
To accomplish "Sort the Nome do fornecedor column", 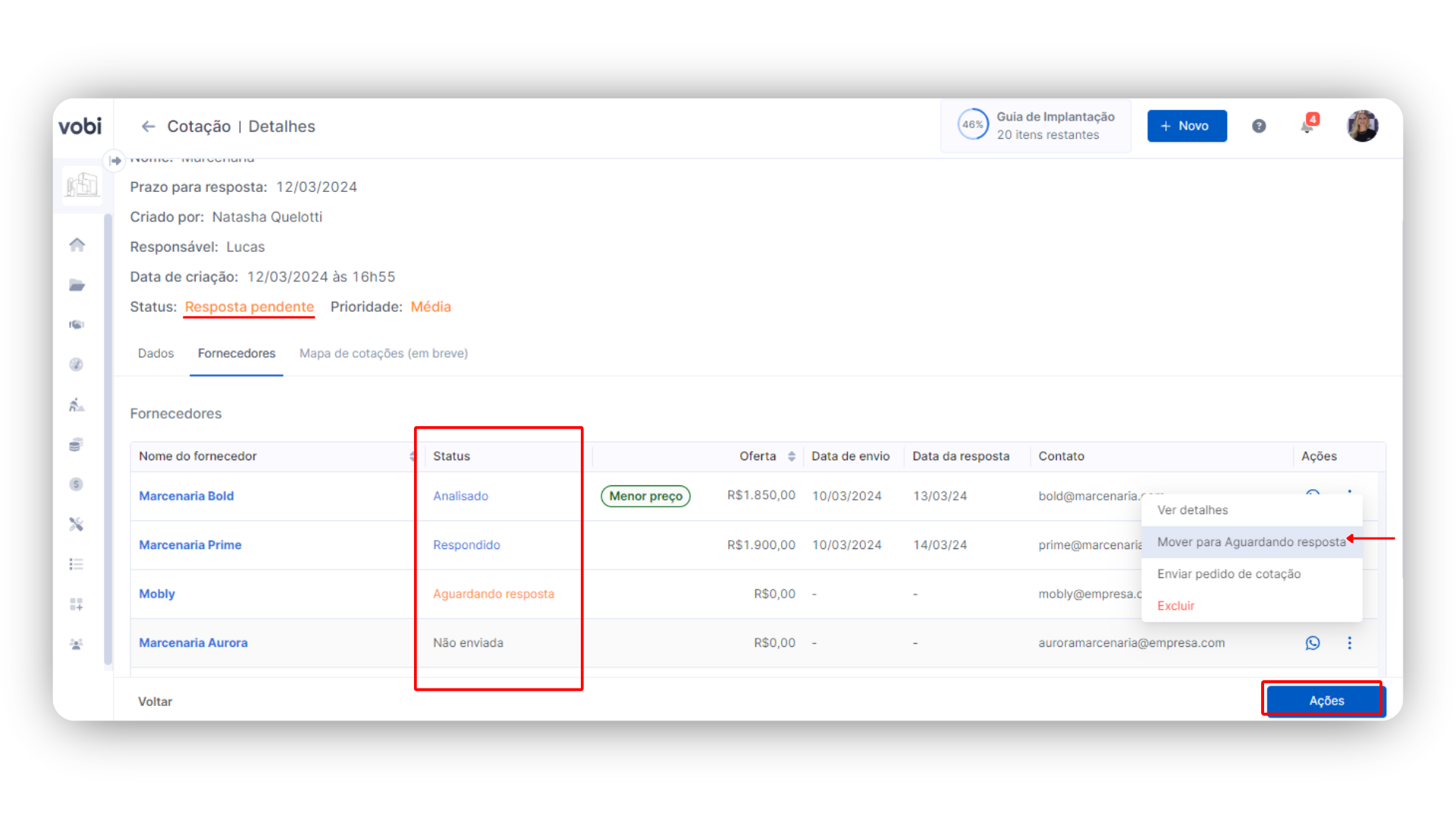I will pyautogui.click(x=412, y=457).
